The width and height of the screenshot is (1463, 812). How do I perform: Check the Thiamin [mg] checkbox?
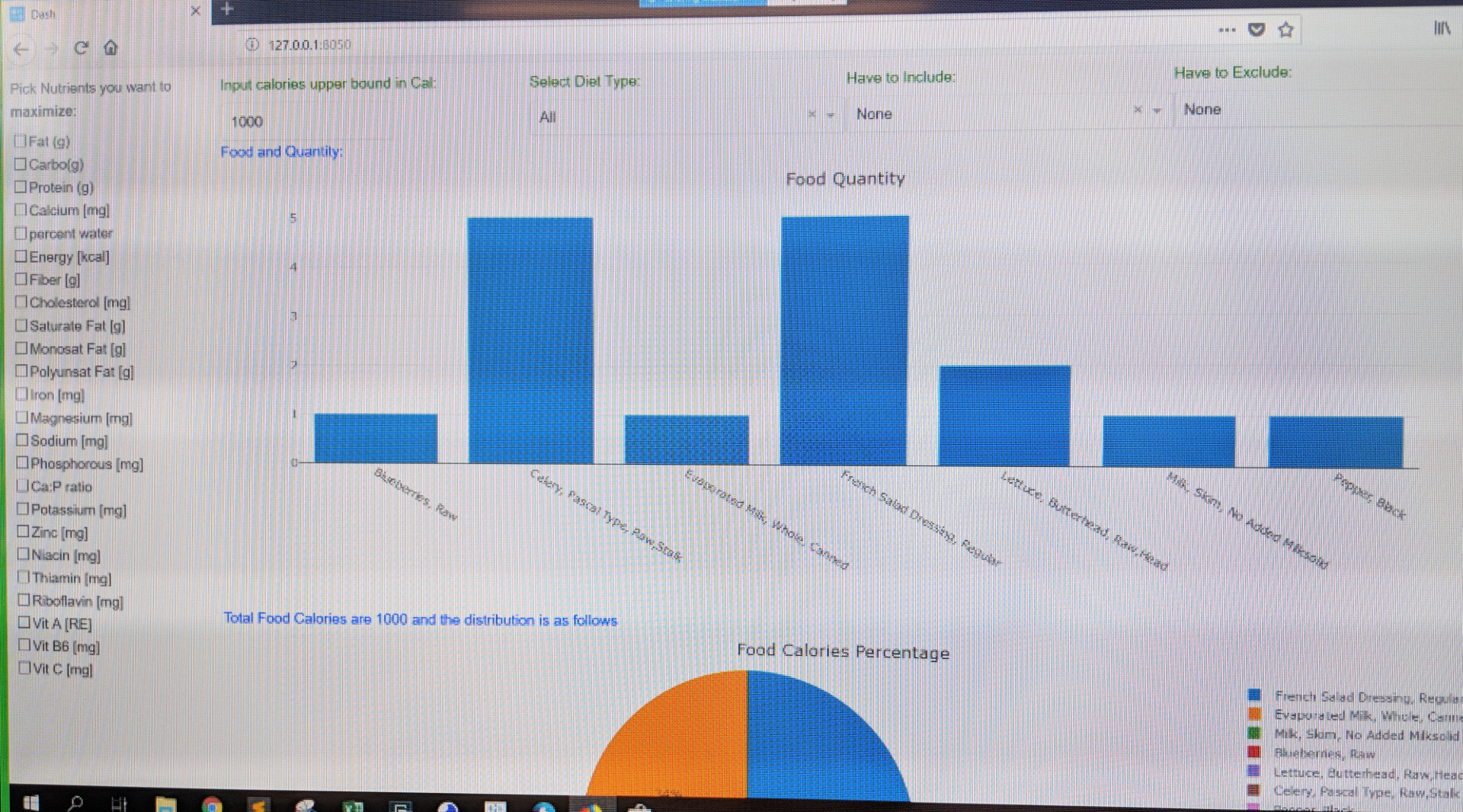click(24, 577)
